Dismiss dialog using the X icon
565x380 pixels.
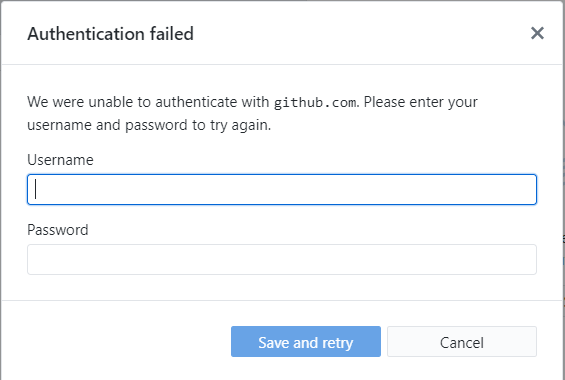tap(537, 33)
